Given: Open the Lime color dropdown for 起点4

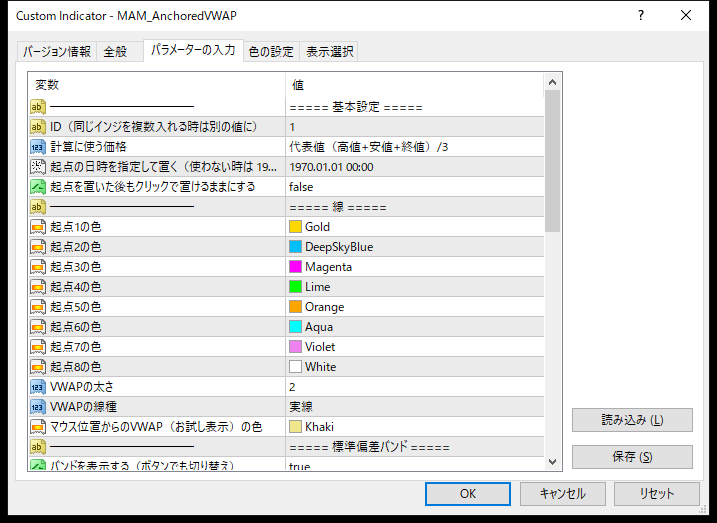Looking at the screenshot, I should 415,287.
